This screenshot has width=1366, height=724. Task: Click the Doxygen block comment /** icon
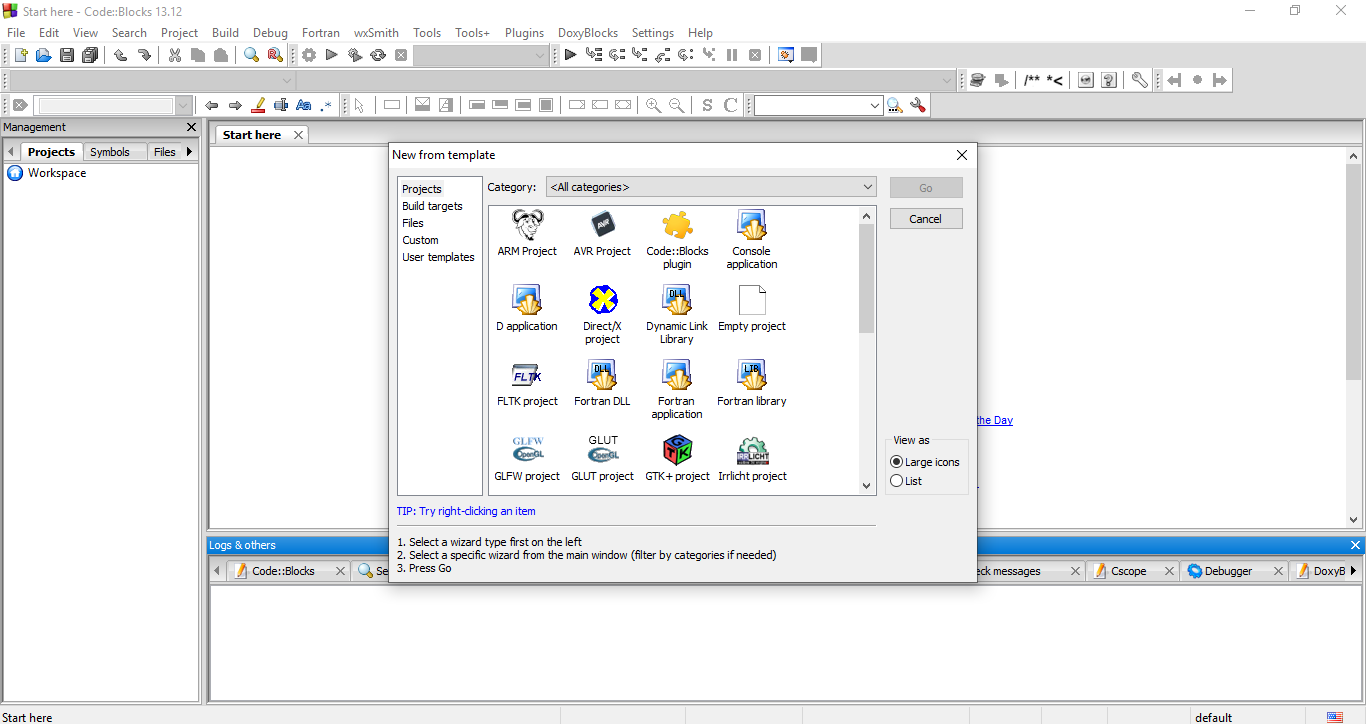pyautogui.click(x=1031, y=80)
